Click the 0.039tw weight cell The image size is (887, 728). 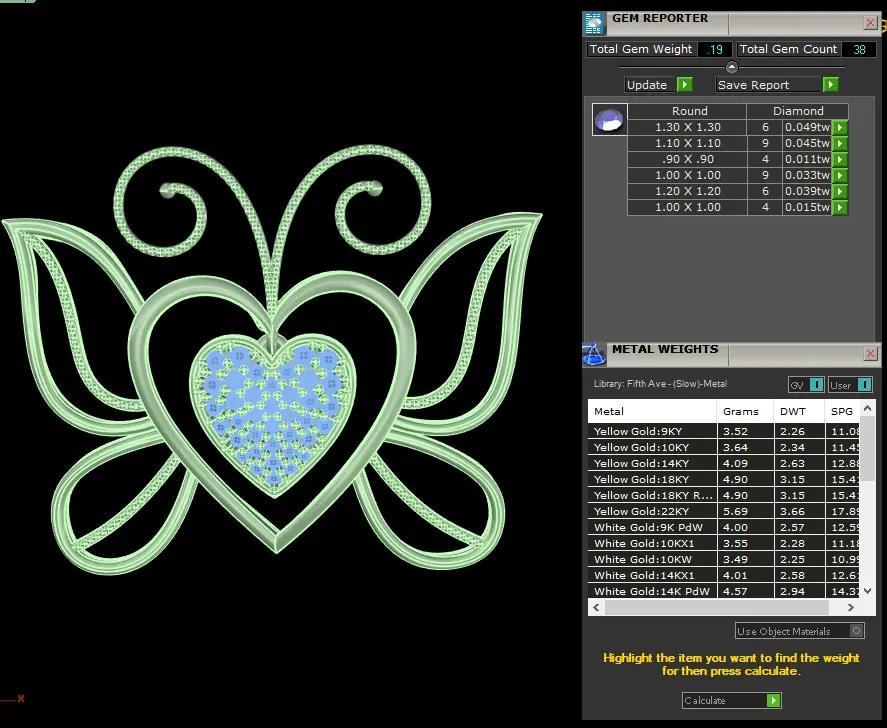coord(807,191)
